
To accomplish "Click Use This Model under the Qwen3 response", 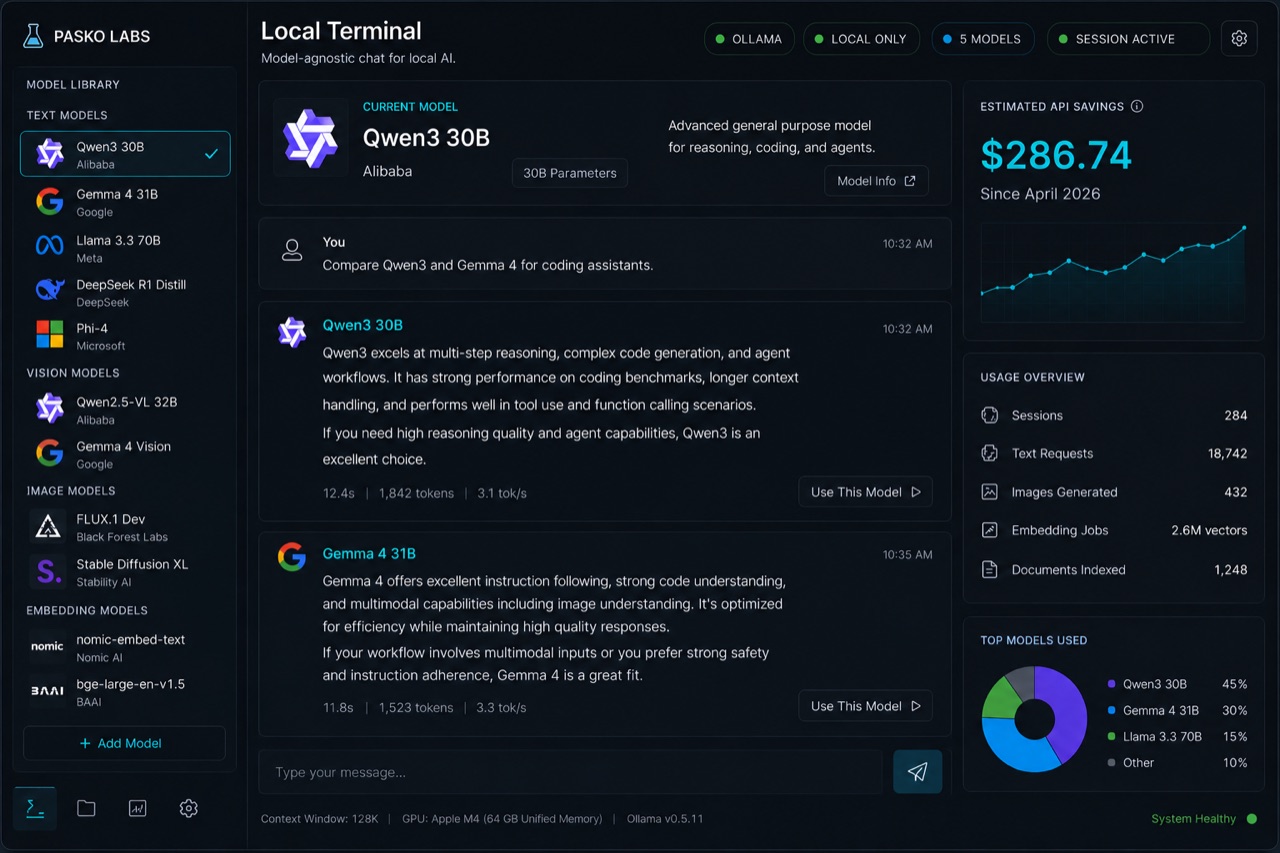I will 865,492.
